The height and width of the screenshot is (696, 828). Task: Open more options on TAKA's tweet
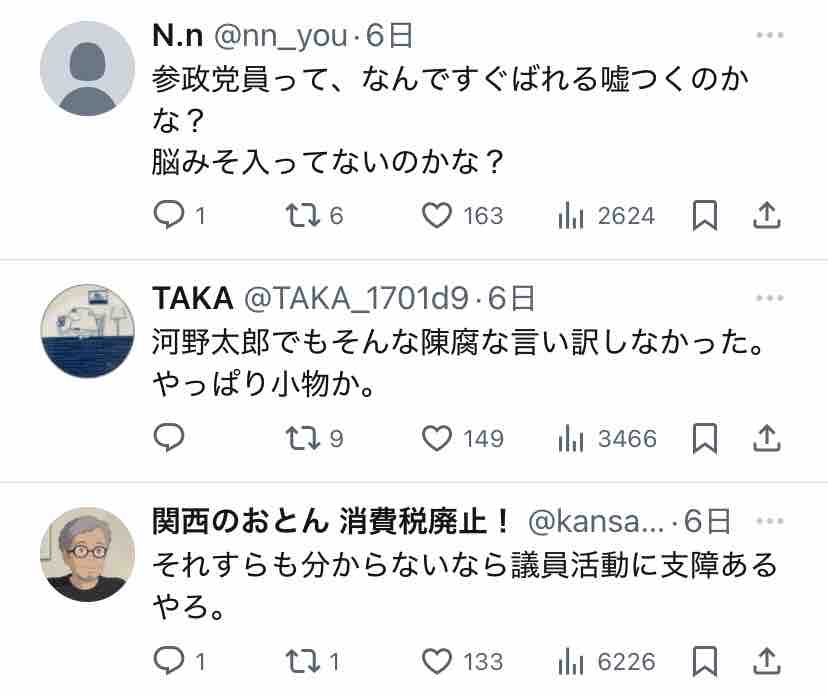point(769,298)
